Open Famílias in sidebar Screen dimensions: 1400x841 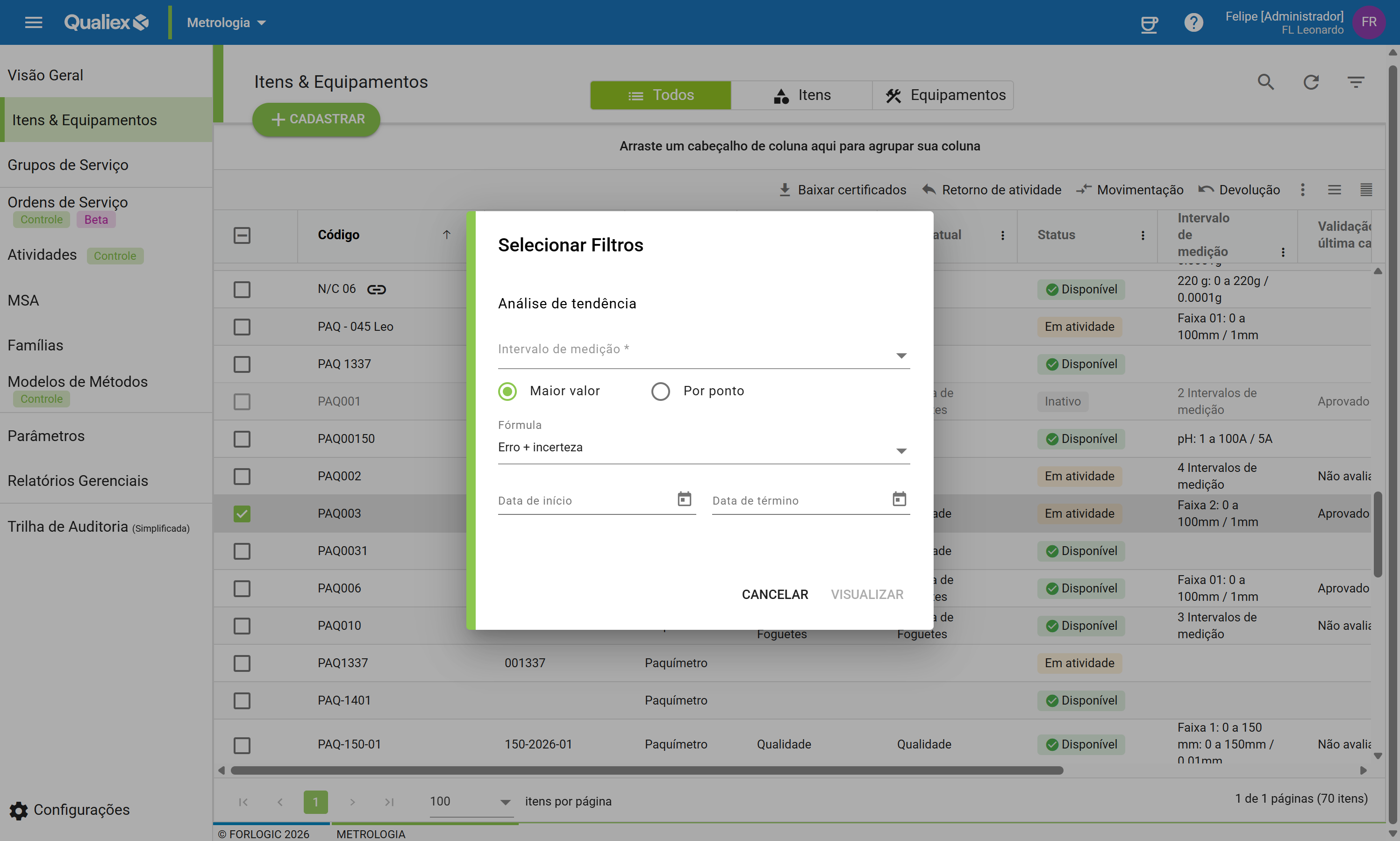[x=107, y=345]
